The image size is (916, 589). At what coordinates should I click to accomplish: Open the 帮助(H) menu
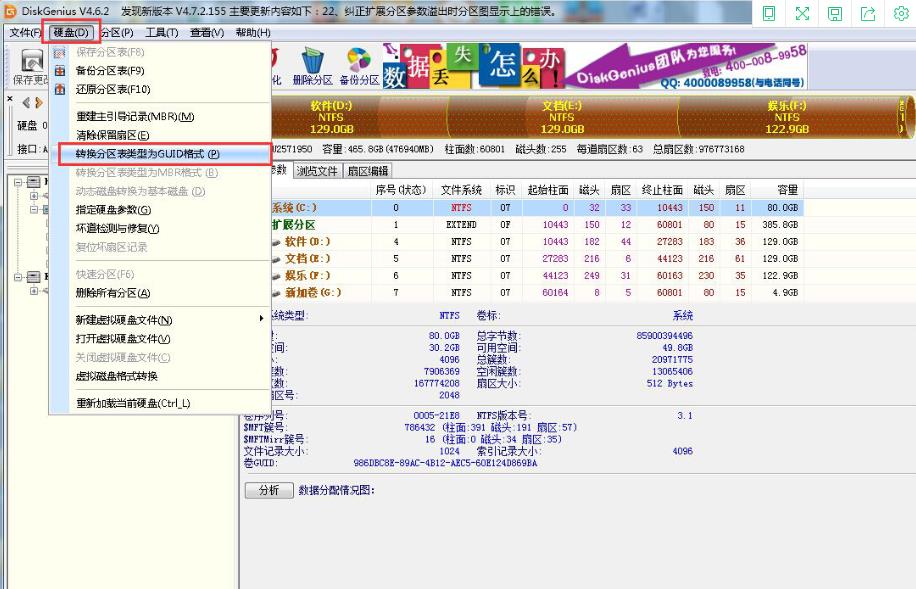pos(253,33)
